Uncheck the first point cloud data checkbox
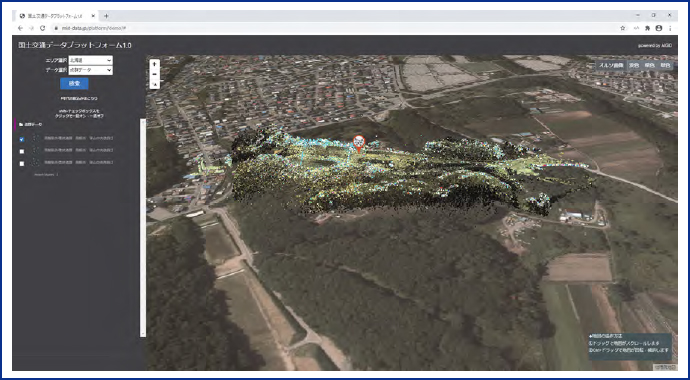This screenshot has height=380, width=690. [x=22, y=139]
